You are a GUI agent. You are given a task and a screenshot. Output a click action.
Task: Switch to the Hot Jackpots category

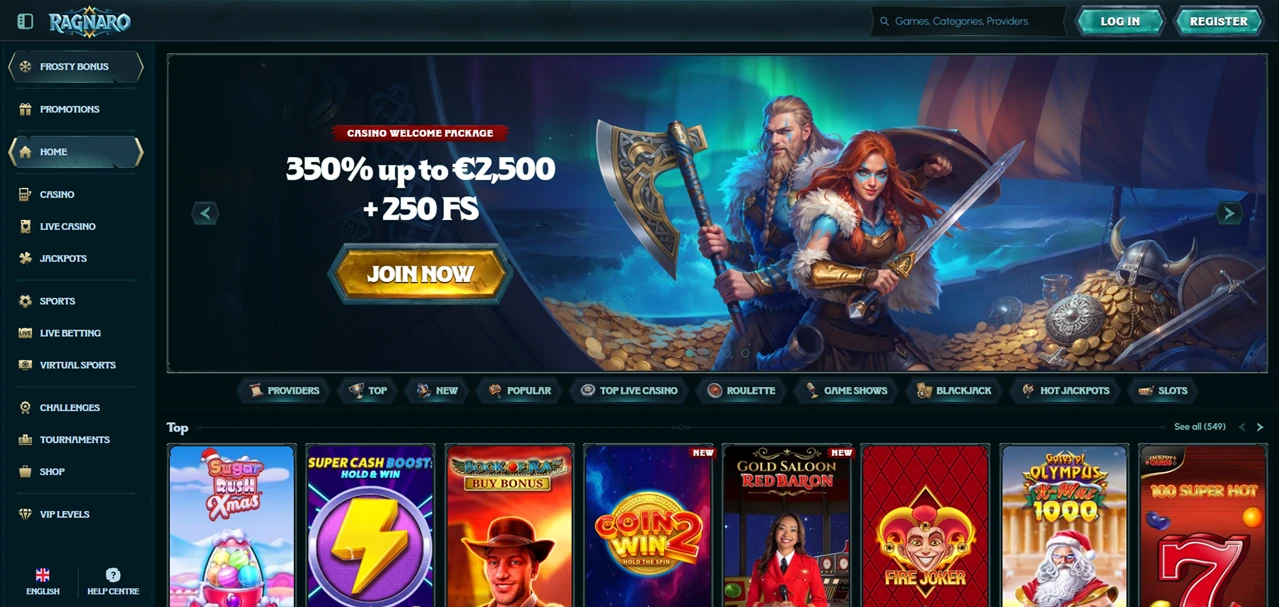1065,390
